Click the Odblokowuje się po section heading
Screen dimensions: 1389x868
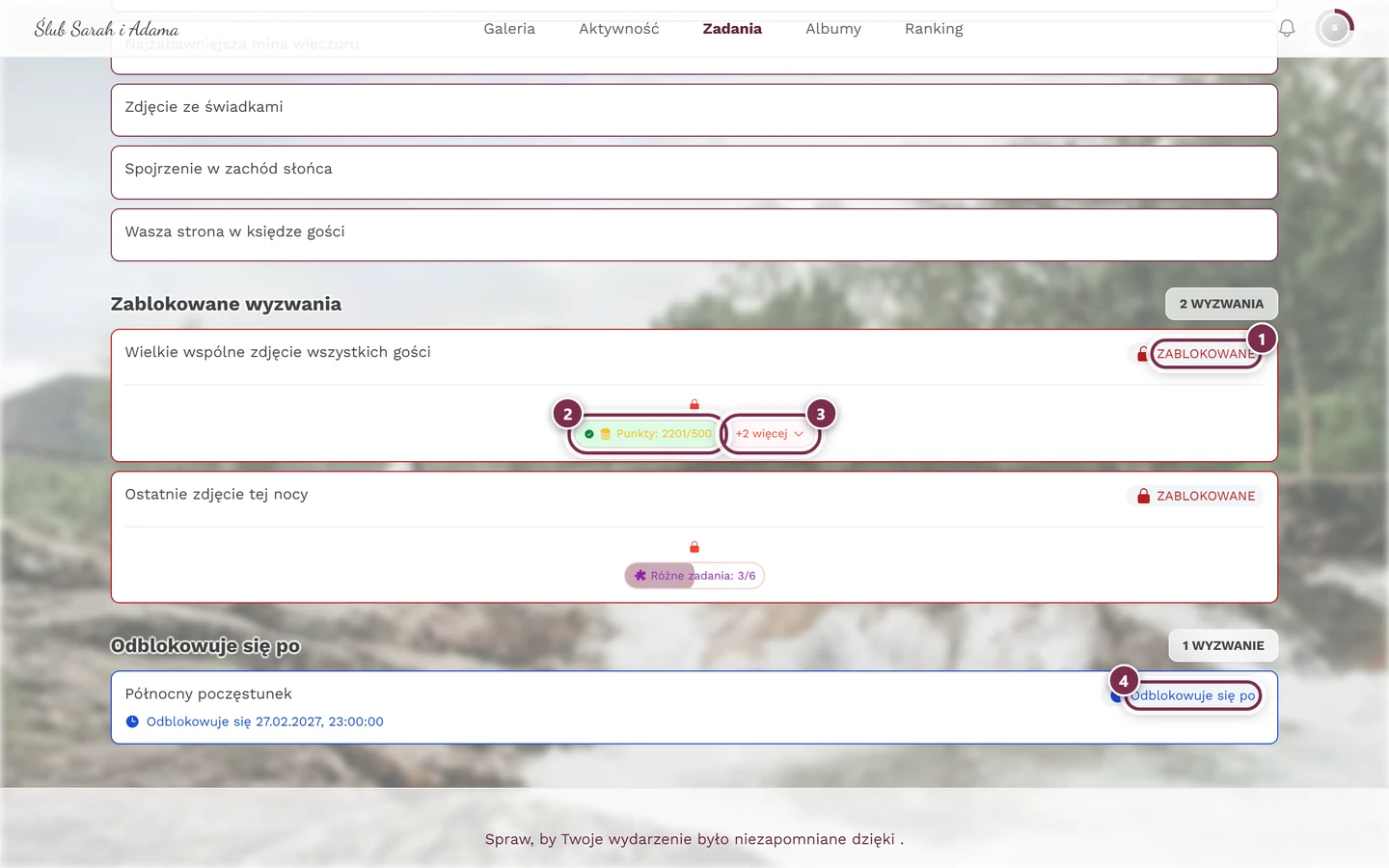point(205,646)
